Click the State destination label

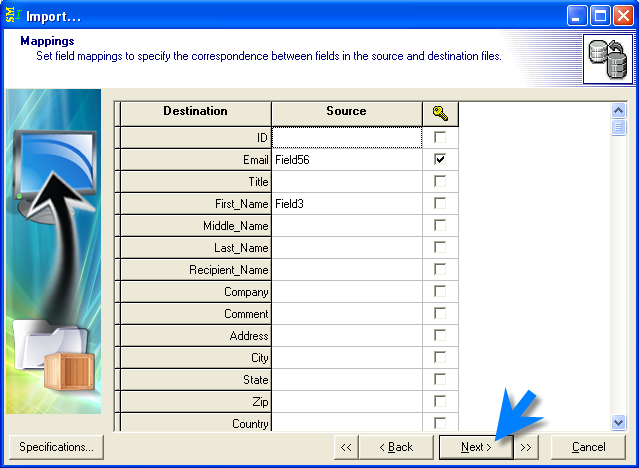pos(256,380)
